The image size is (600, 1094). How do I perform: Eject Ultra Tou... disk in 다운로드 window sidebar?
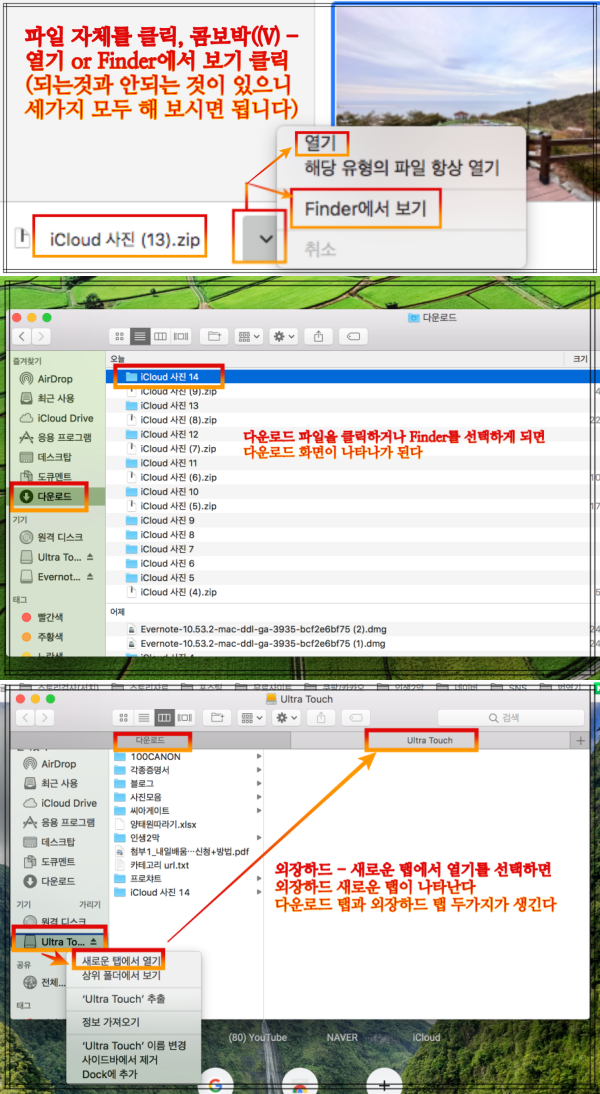pos(90,557)
